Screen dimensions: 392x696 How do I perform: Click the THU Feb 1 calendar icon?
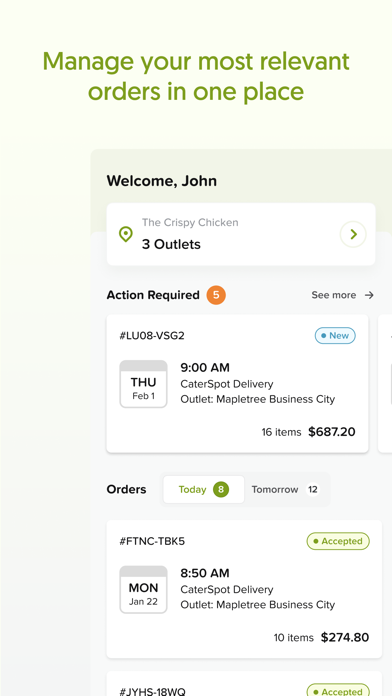click(143, 384)
